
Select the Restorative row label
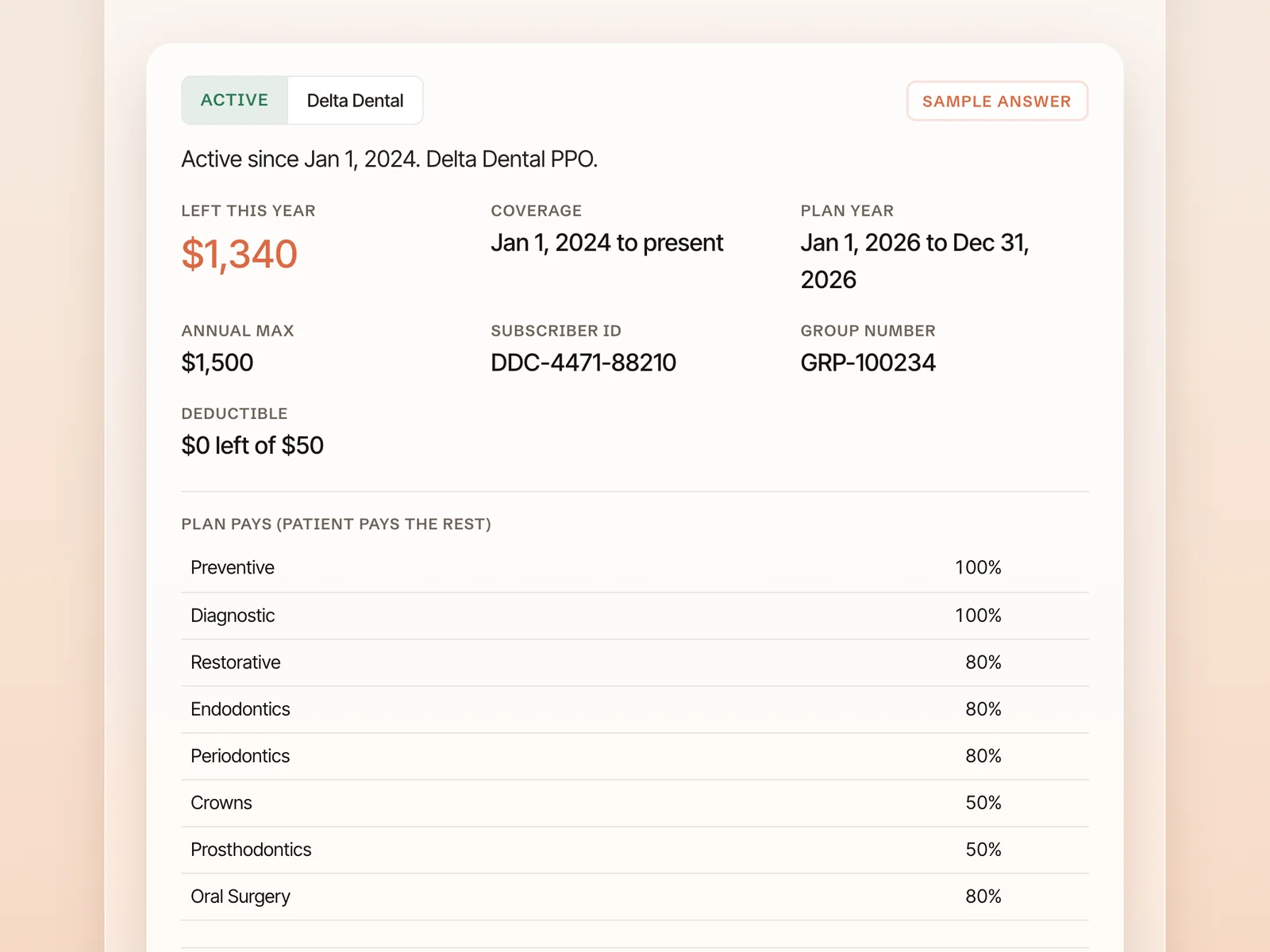pos(236,662)
